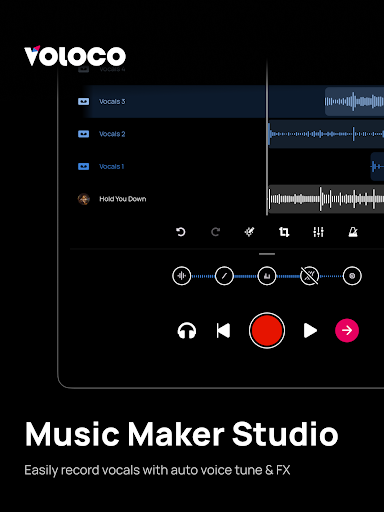The width and height of the screenshot is (384, 512).
Task: Open the pitch correction slash circle
Action: tap(224, 276)
